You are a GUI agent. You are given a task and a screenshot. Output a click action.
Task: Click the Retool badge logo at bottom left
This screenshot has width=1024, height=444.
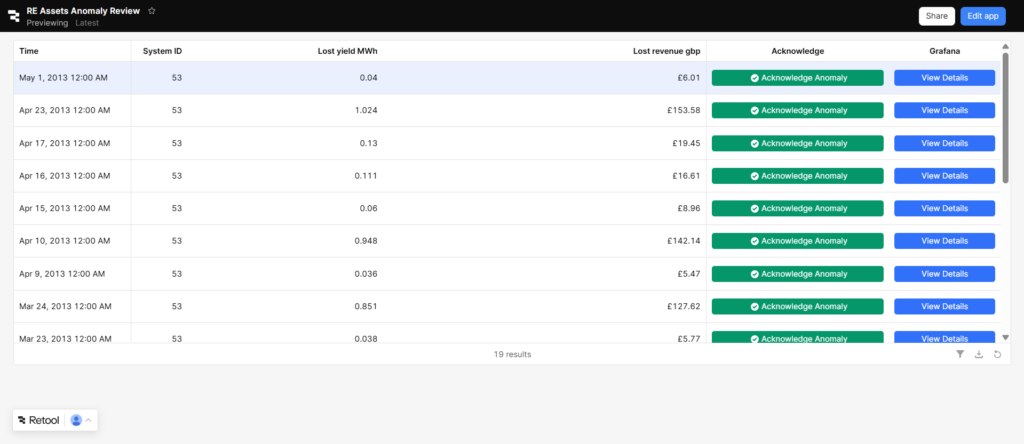[38, 420]
